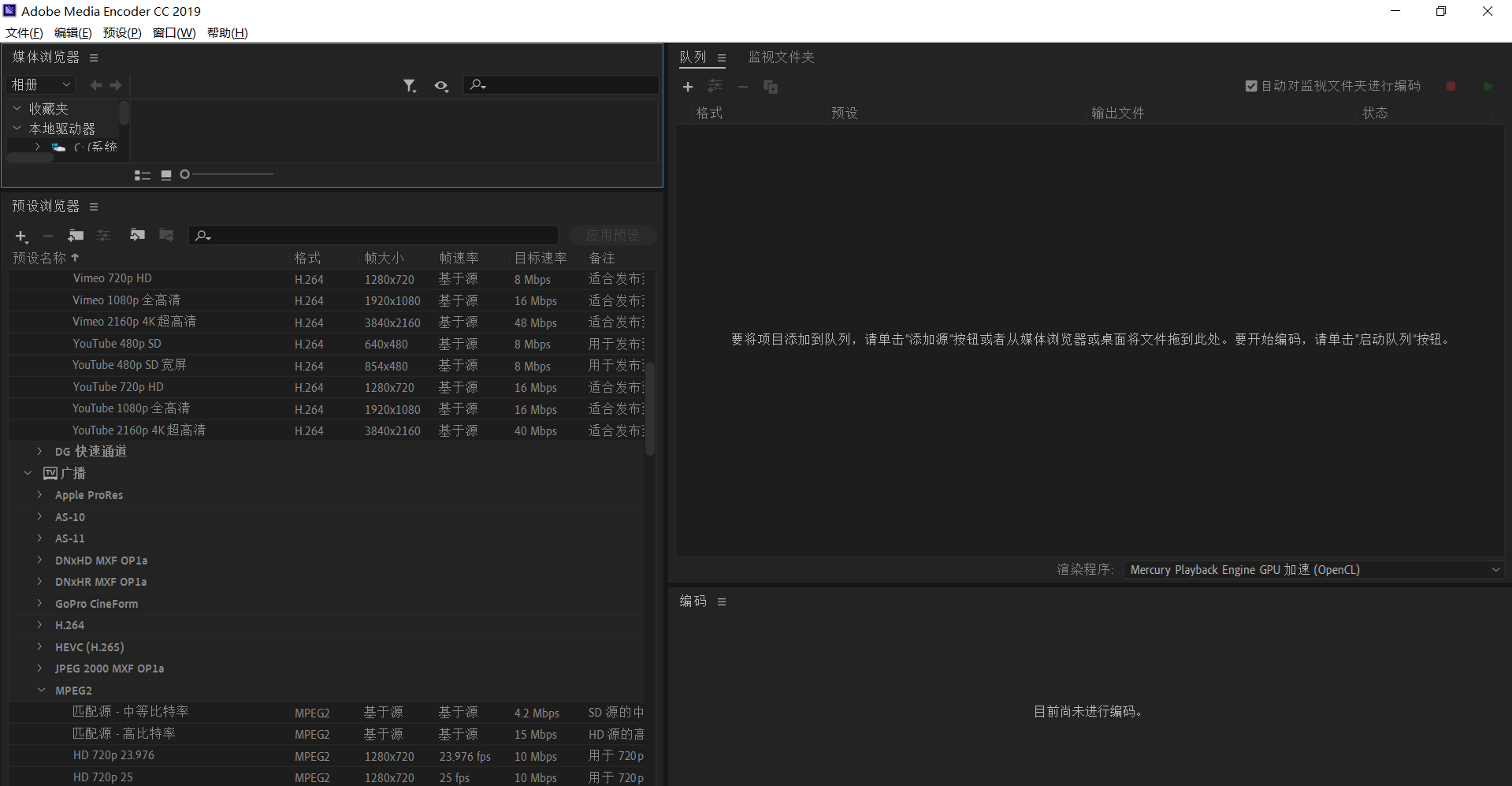Add output to queue via output icon

click(x=715, y=87)
